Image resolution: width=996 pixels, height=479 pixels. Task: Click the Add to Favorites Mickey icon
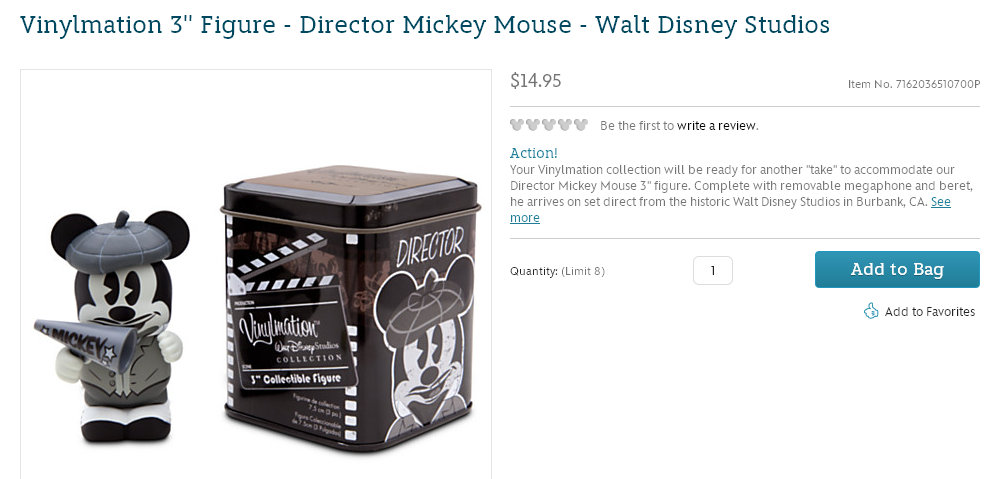pos(871,311)
